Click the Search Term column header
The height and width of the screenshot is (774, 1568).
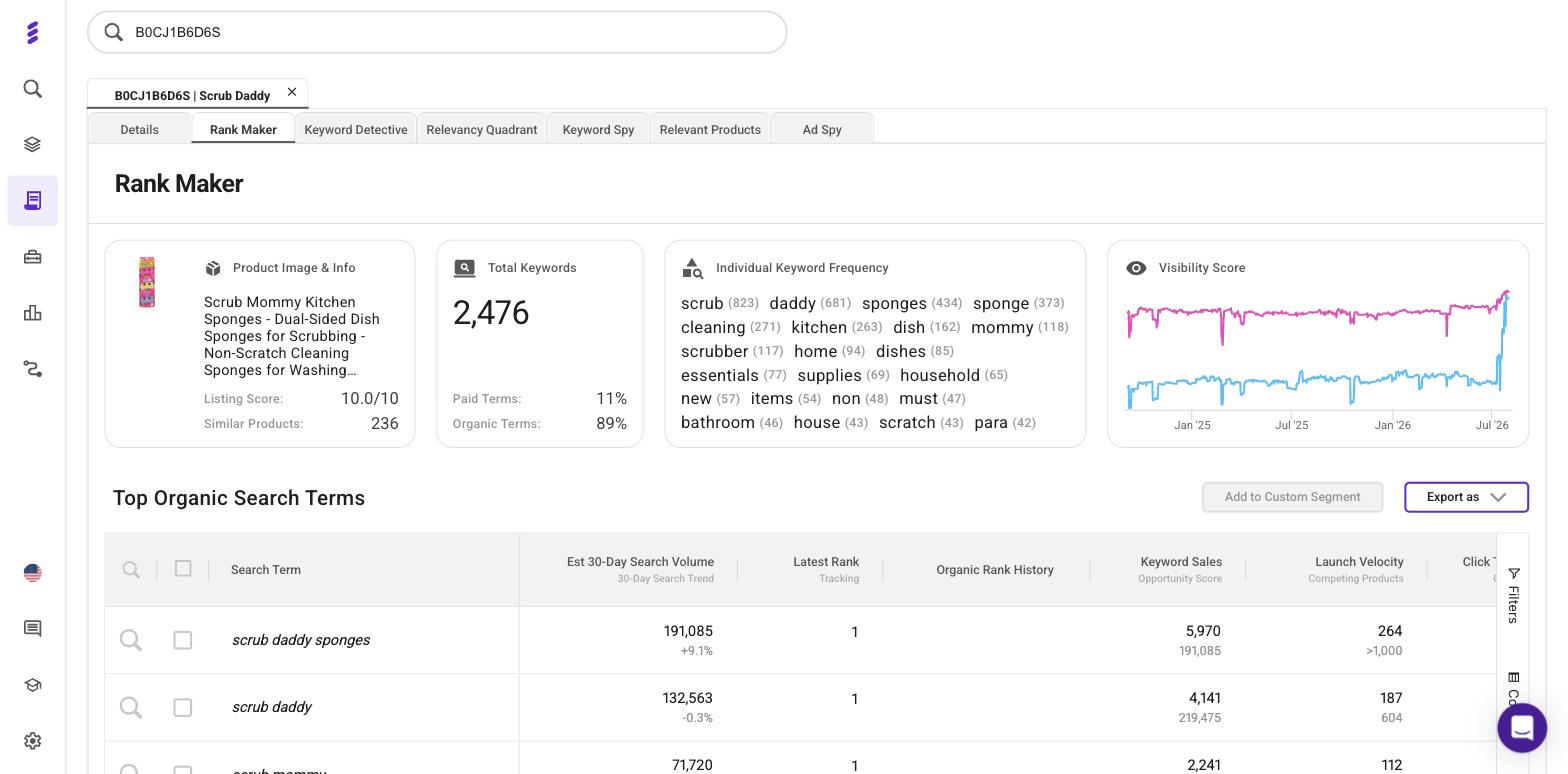(266, 570)
